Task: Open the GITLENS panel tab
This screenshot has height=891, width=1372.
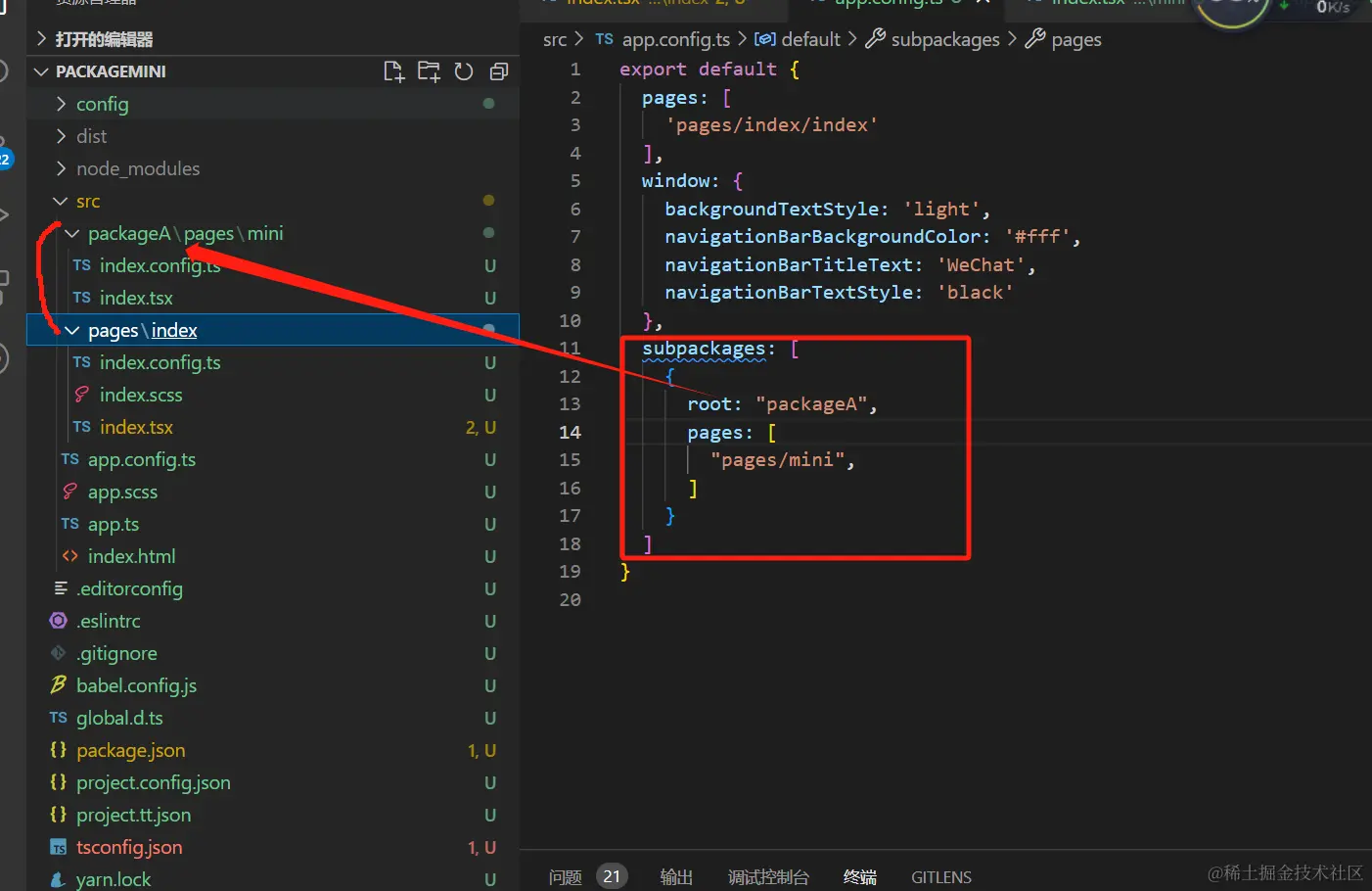Action: click(x=941, y=877)
